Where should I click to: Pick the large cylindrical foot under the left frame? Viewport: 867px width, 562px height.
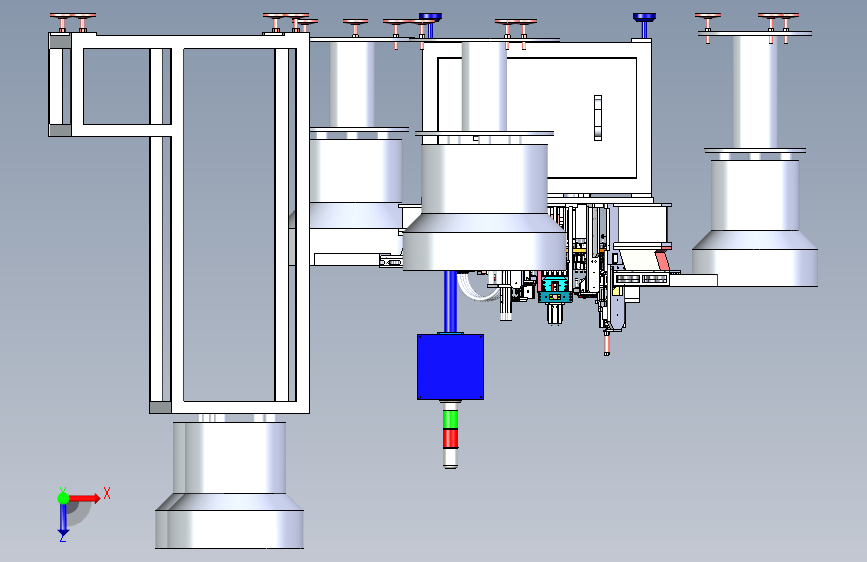click(229, 485)
